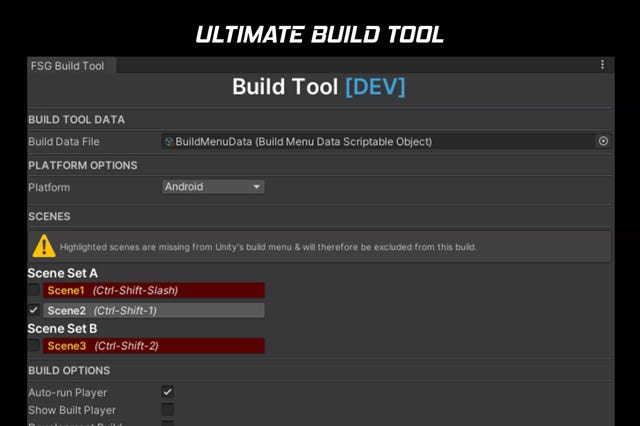Screen dimensions: 640x426
Task: Enable the Scene3 checkbox
Action: point(34,346)
